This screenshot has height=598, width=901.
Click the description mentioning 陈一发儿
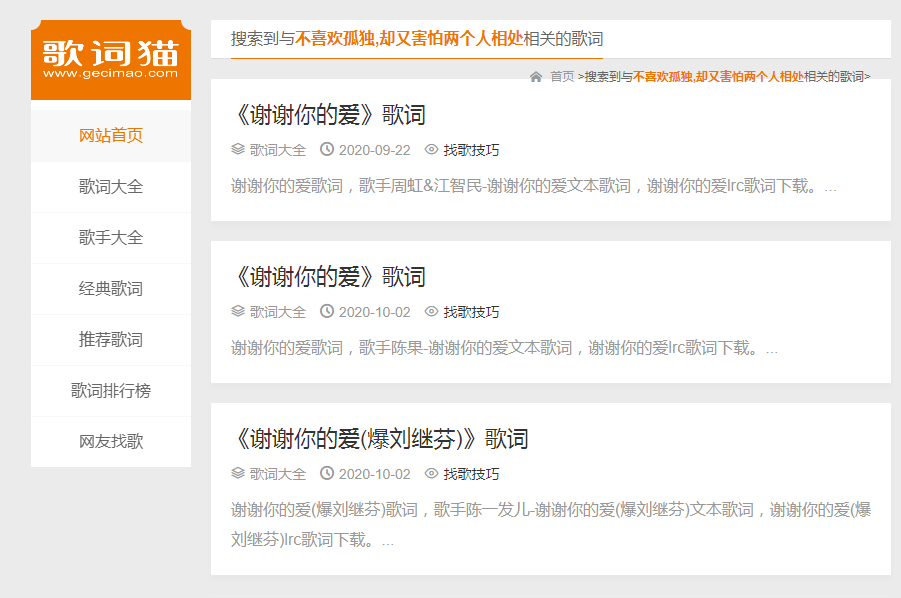551,524
